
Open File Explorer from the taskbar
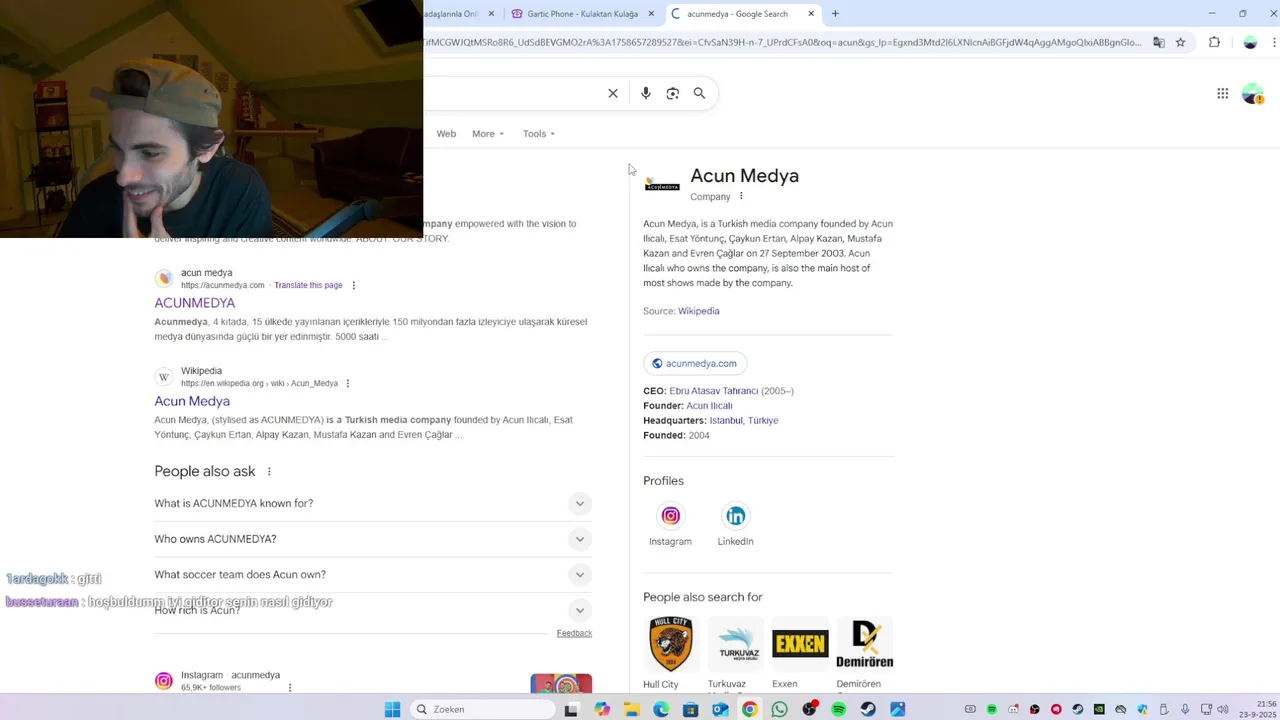coord(632,709)
